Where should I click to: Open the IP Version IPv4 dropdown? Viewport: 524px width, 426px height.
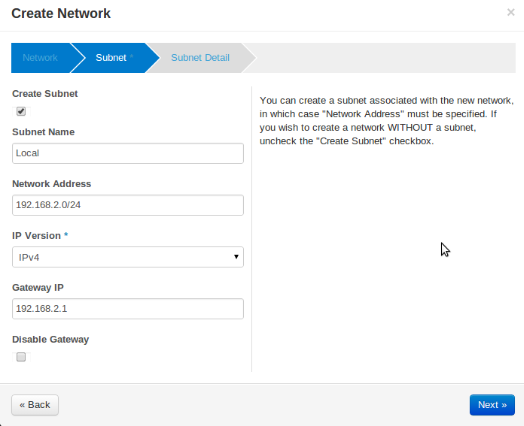point(128,257)
